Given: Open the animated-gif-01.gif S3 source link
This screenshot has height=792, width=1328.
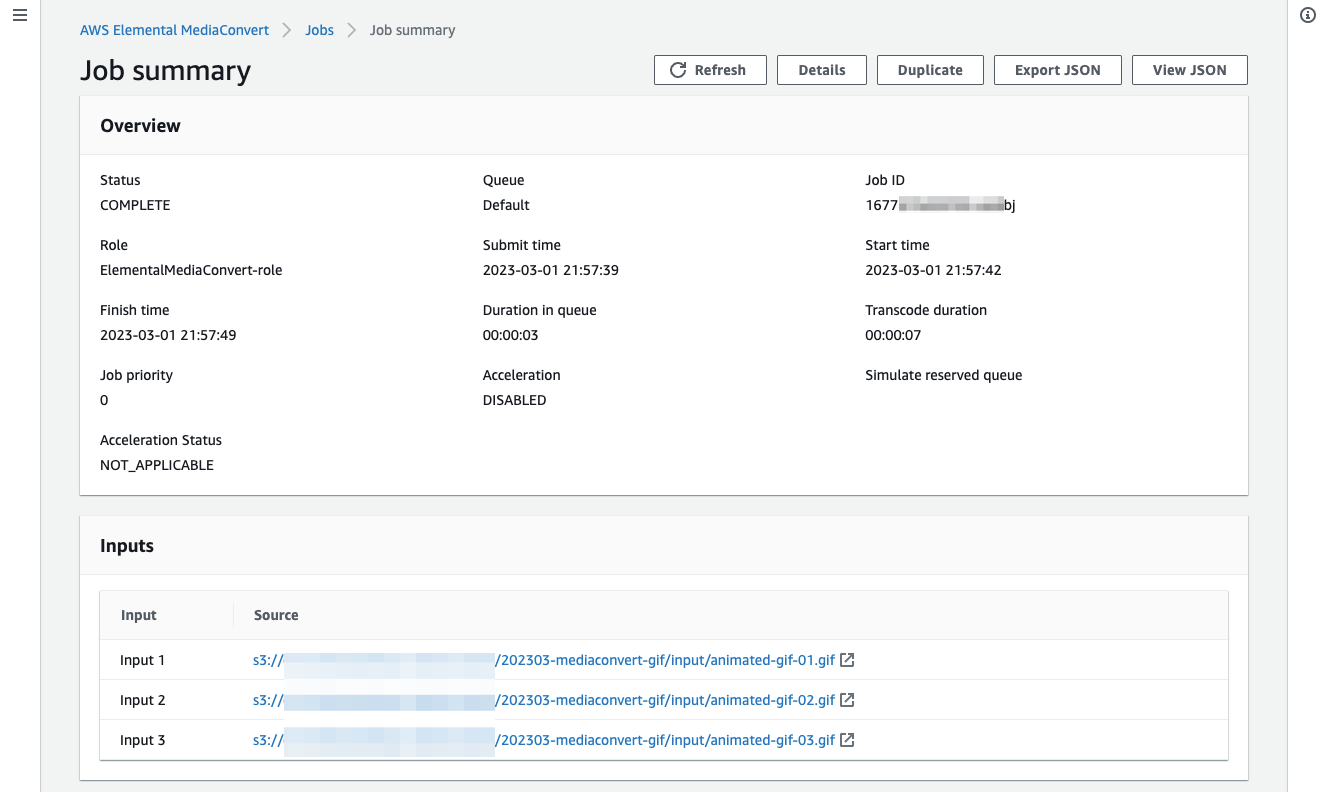Looking at the screenshot, I should pyautogui.click(x=544, y=660).
